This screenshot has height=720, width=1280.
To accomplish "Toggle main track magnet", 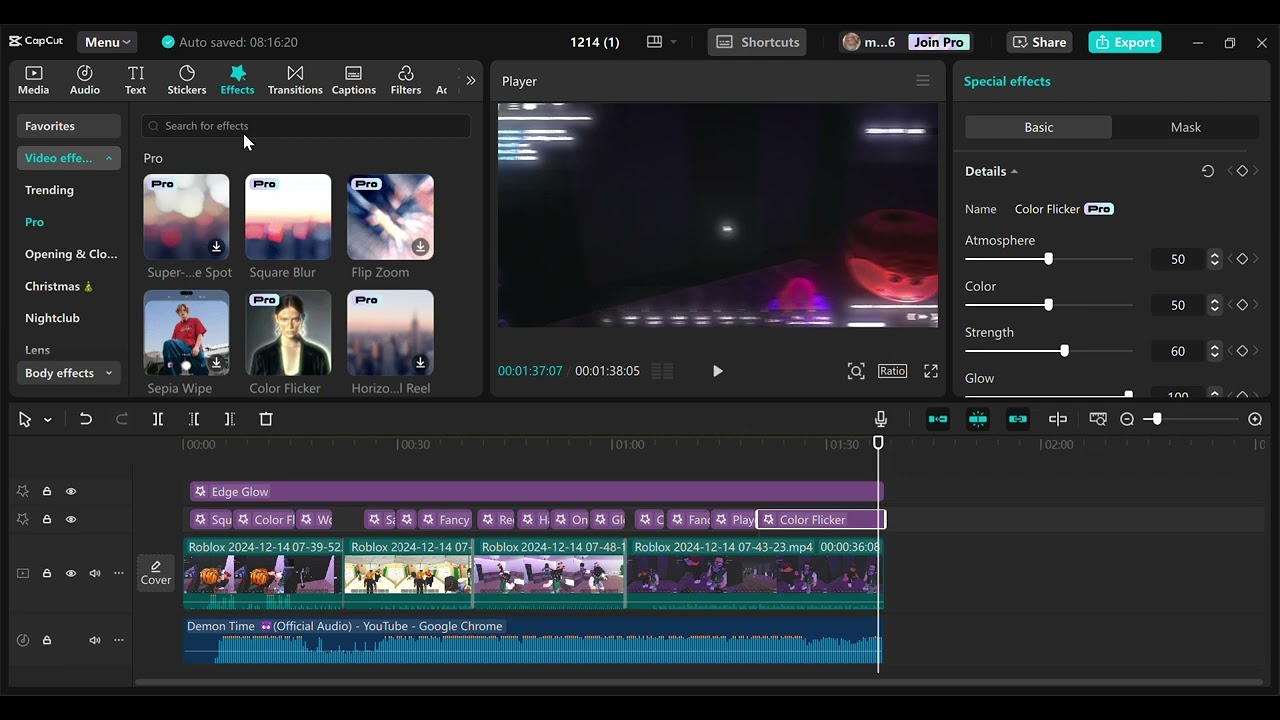I will pyautogui.click(x=938, y=419).
